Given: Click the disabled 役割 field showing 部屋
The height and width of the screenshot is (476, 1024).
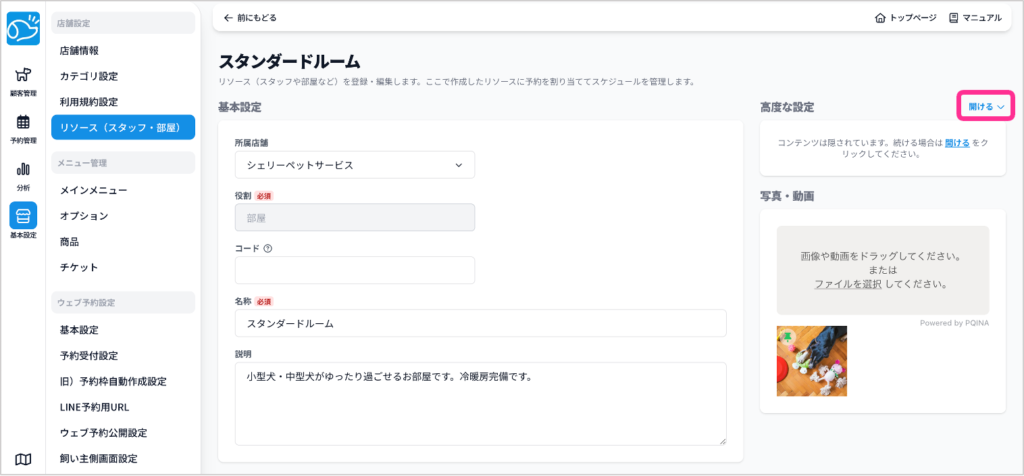Looking at the screenshot, I should tap(354, 217).
